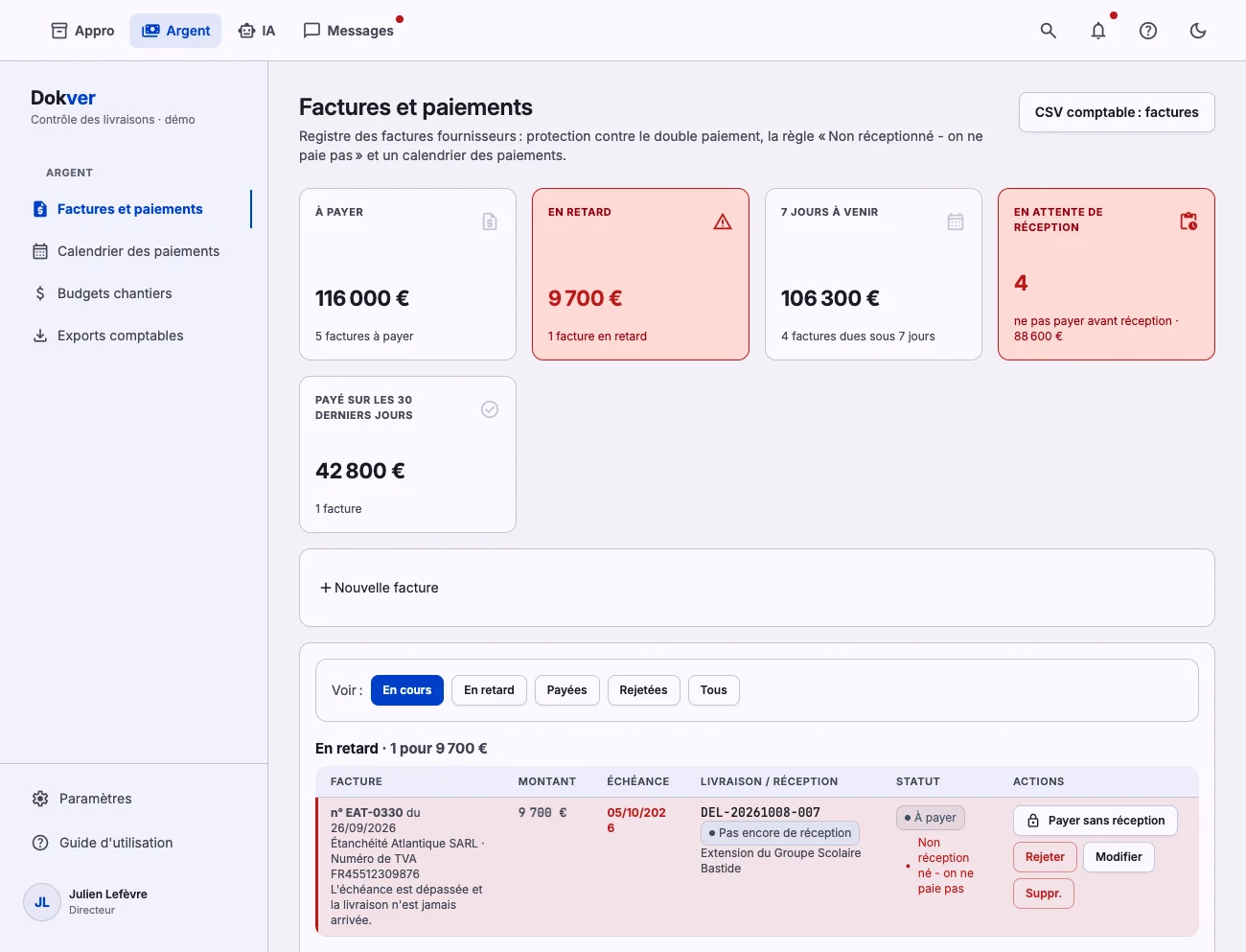Viewport: 1246px width, 952px height.
Task: Show Tous invoices
Action: pos(714,690)
